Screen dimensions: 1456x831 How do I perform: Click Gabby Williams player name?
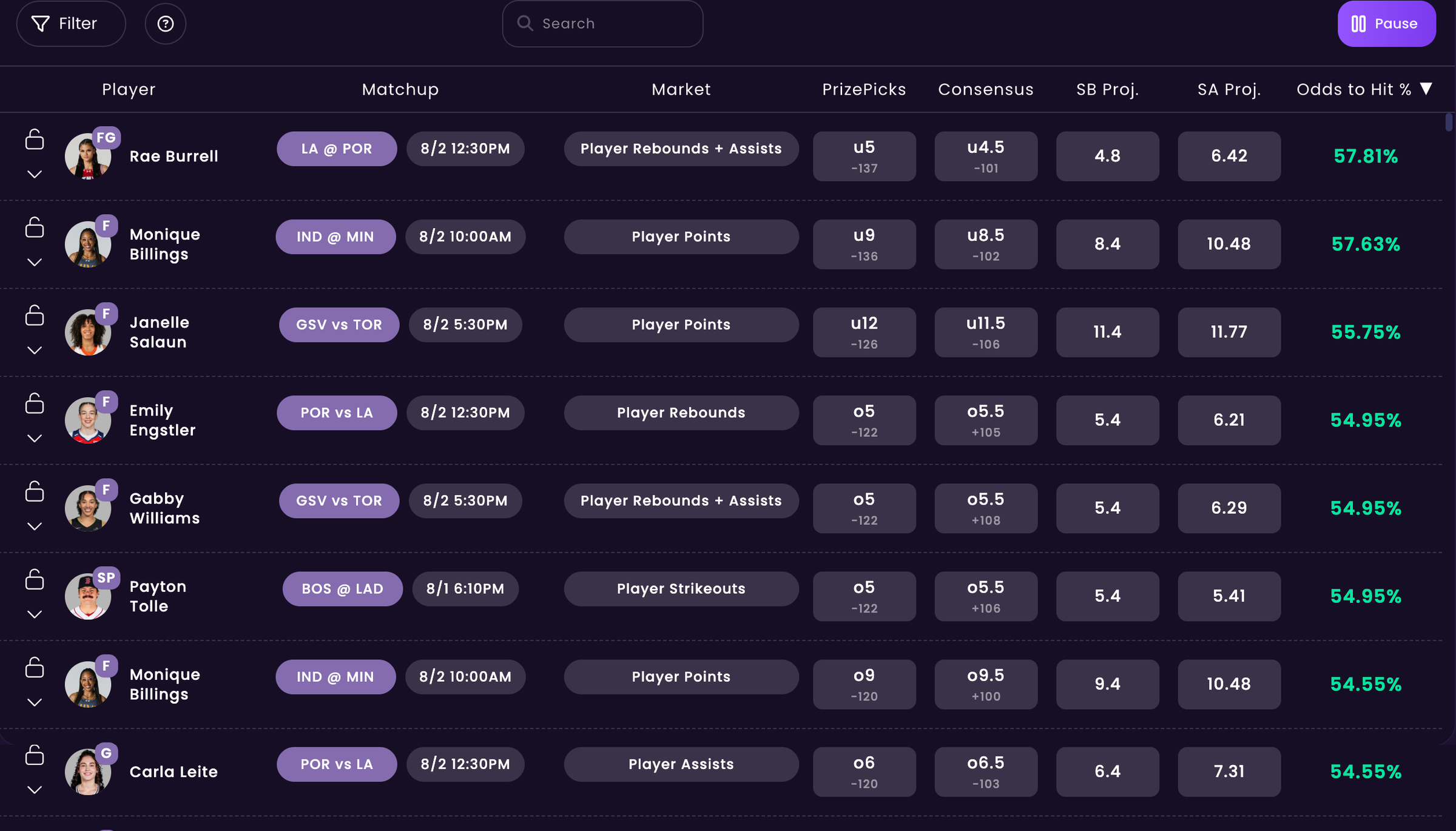point(164,508)
